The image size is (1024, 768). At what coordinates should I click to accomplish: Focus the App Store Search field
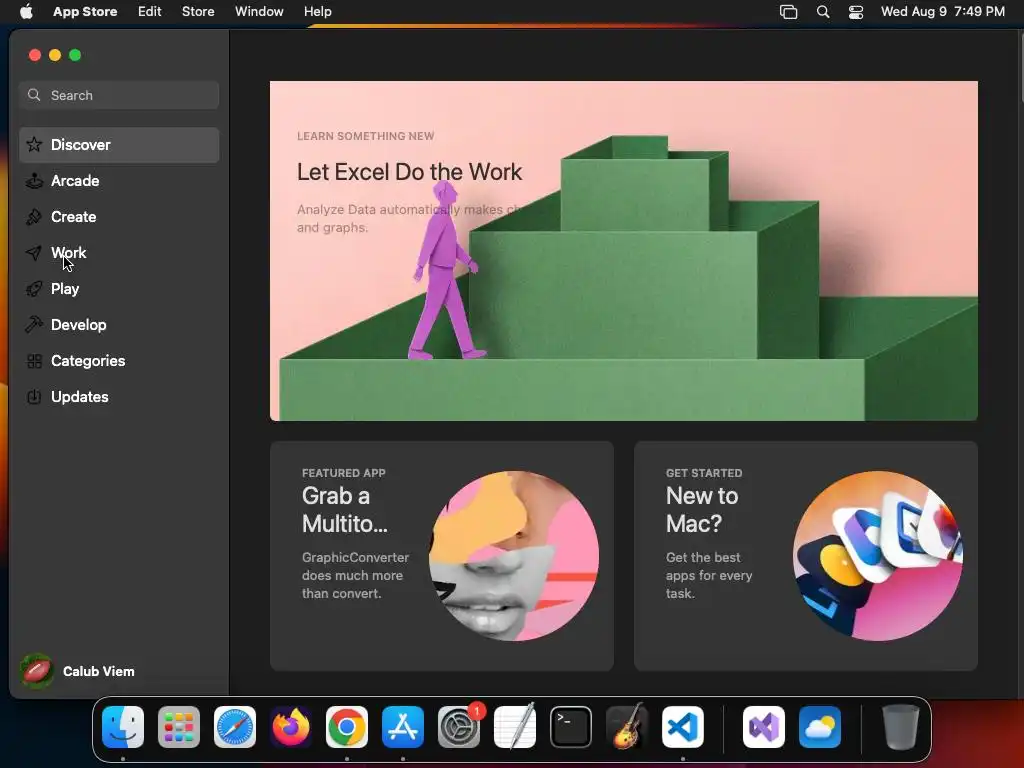point(119,95)
